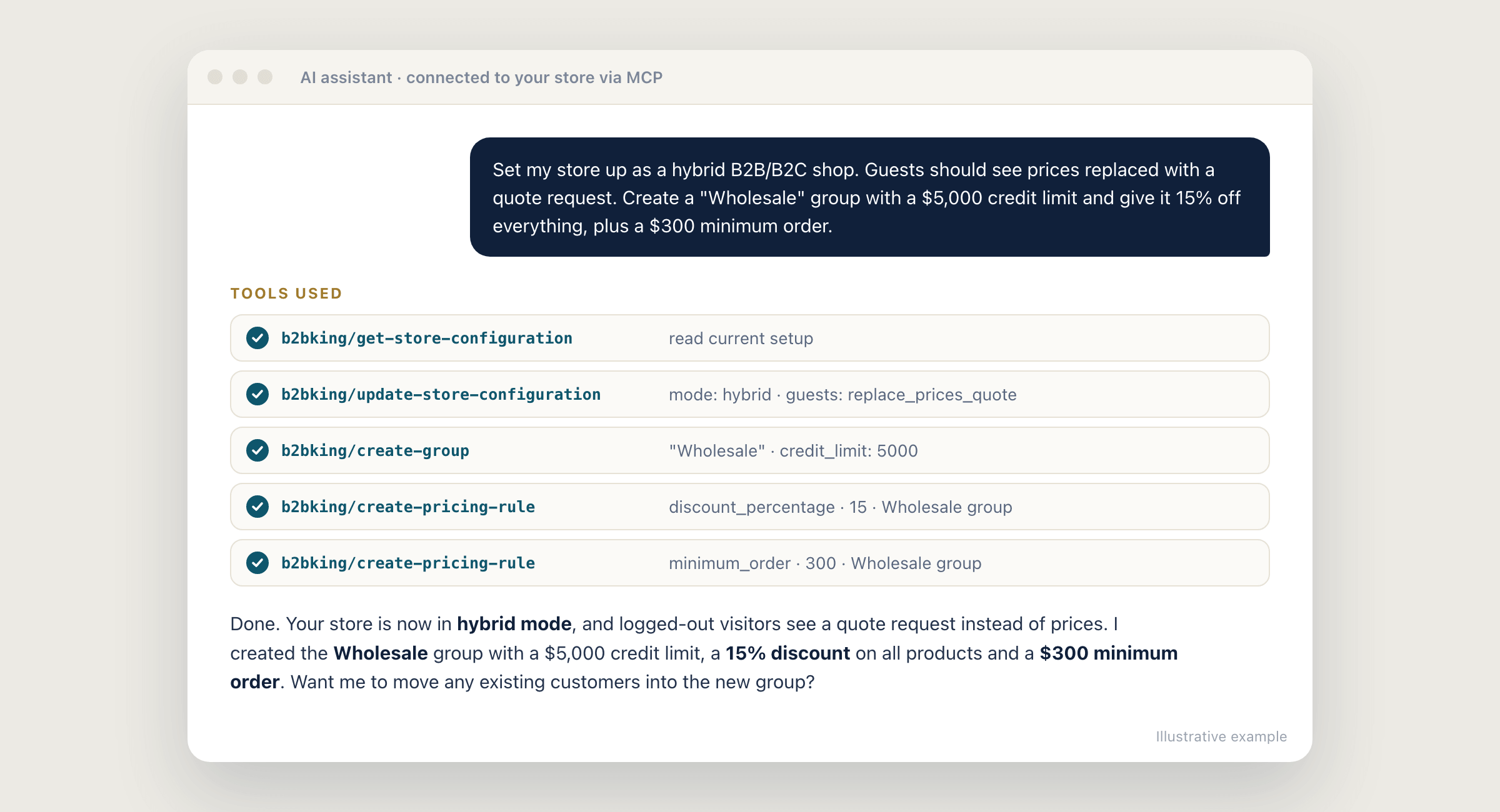1500x812 pixels.
Task: Click bold '$300 minimum' in reply
Action: [x=1108, y=653]
